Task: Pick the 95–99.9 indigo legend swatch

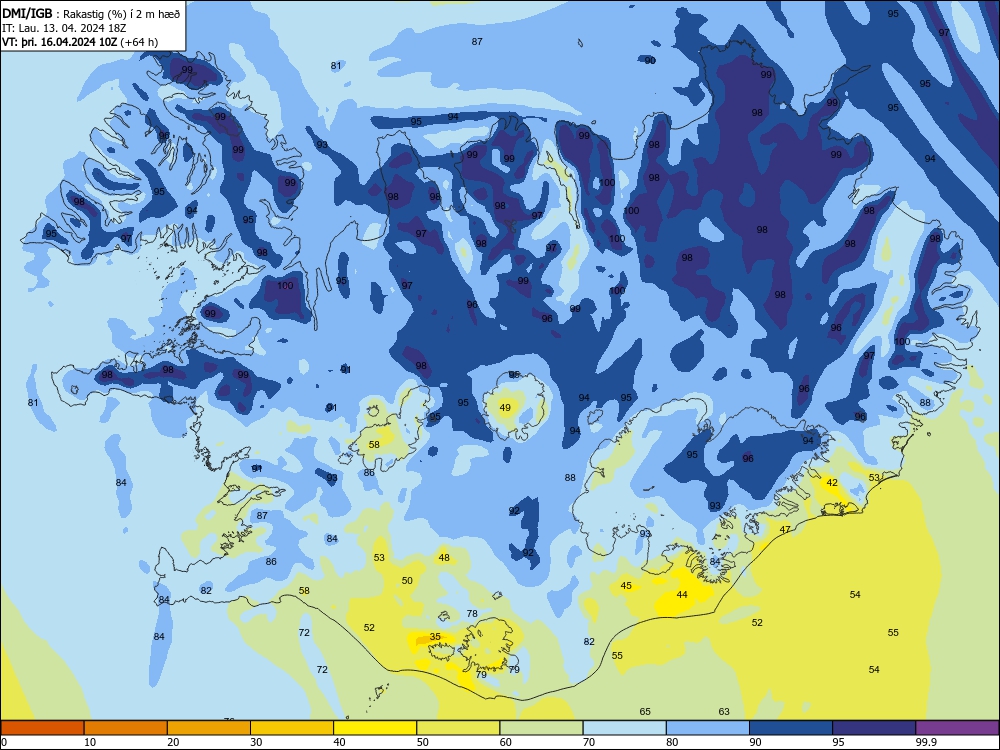Action: (874, 728)
